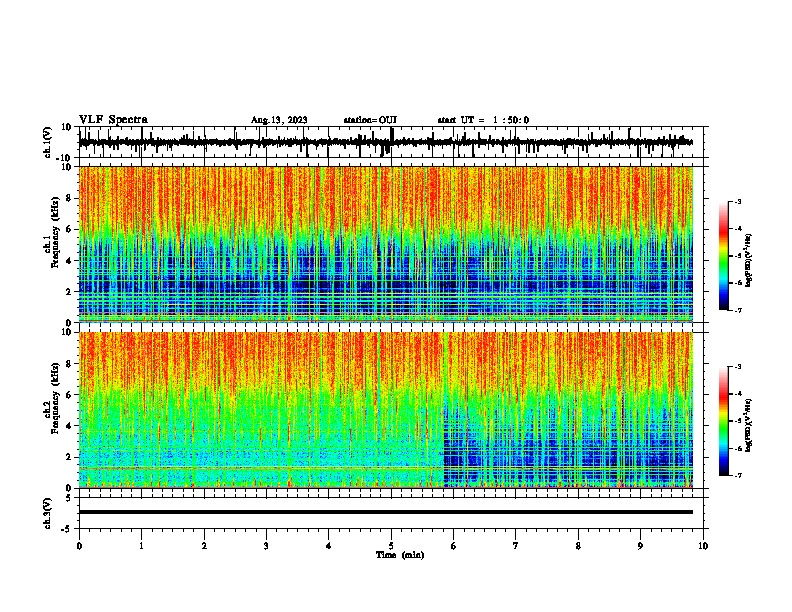This screenshot has height=612, width=792.
Task: Click the "2" kHz tick on ch.2 frequency axis
Action: tap(69, 457)
